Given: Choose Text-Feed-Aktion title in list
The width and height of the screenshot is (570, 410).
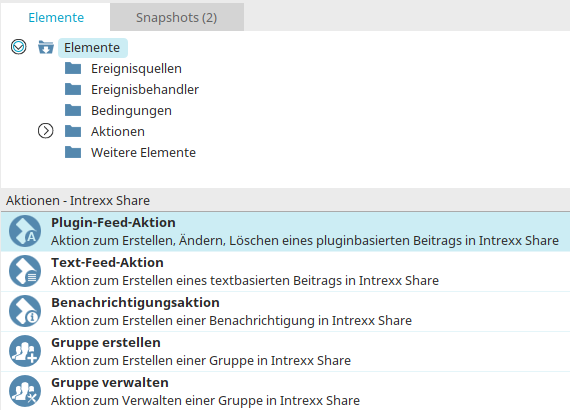Looking at the screenshot, I should [x=107, y=262].
